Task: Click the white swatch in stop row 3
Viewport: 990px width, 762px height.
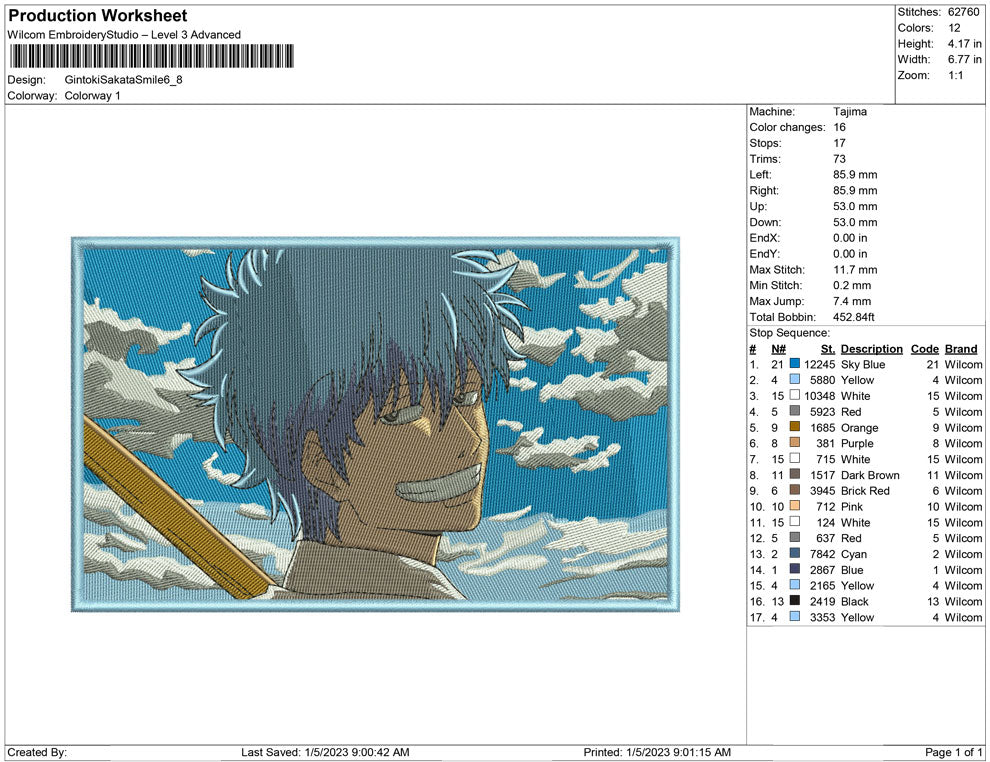Action: [x=795, y=395]
